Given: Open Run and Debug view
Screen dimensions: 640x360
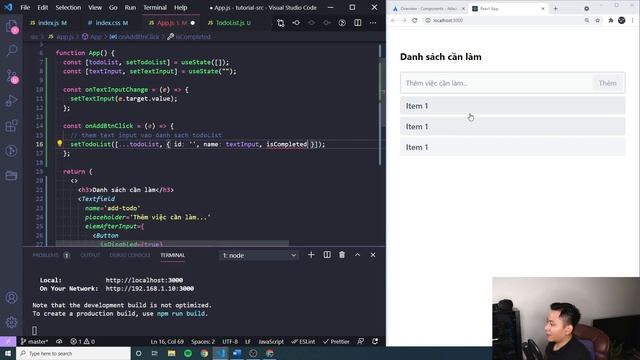Looking at the screenshot, I should click(x=11, y=100).
